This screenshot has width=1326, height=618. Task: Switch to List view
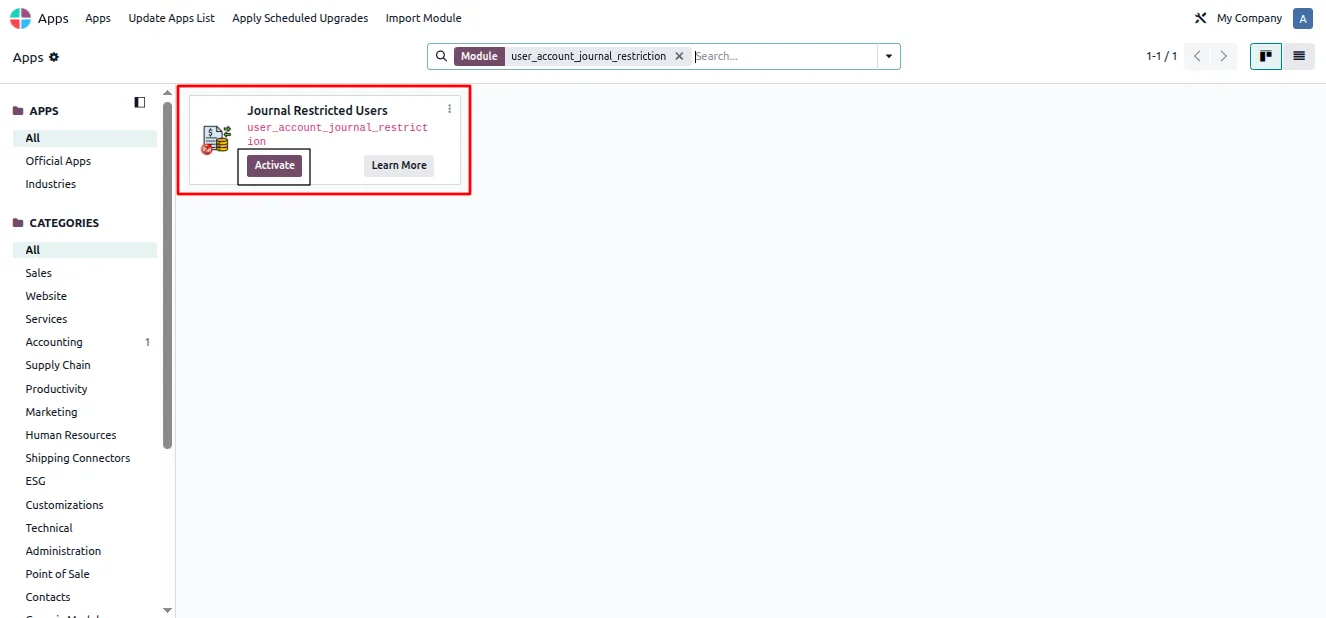pyautogui.click(x=1299, y=56)
